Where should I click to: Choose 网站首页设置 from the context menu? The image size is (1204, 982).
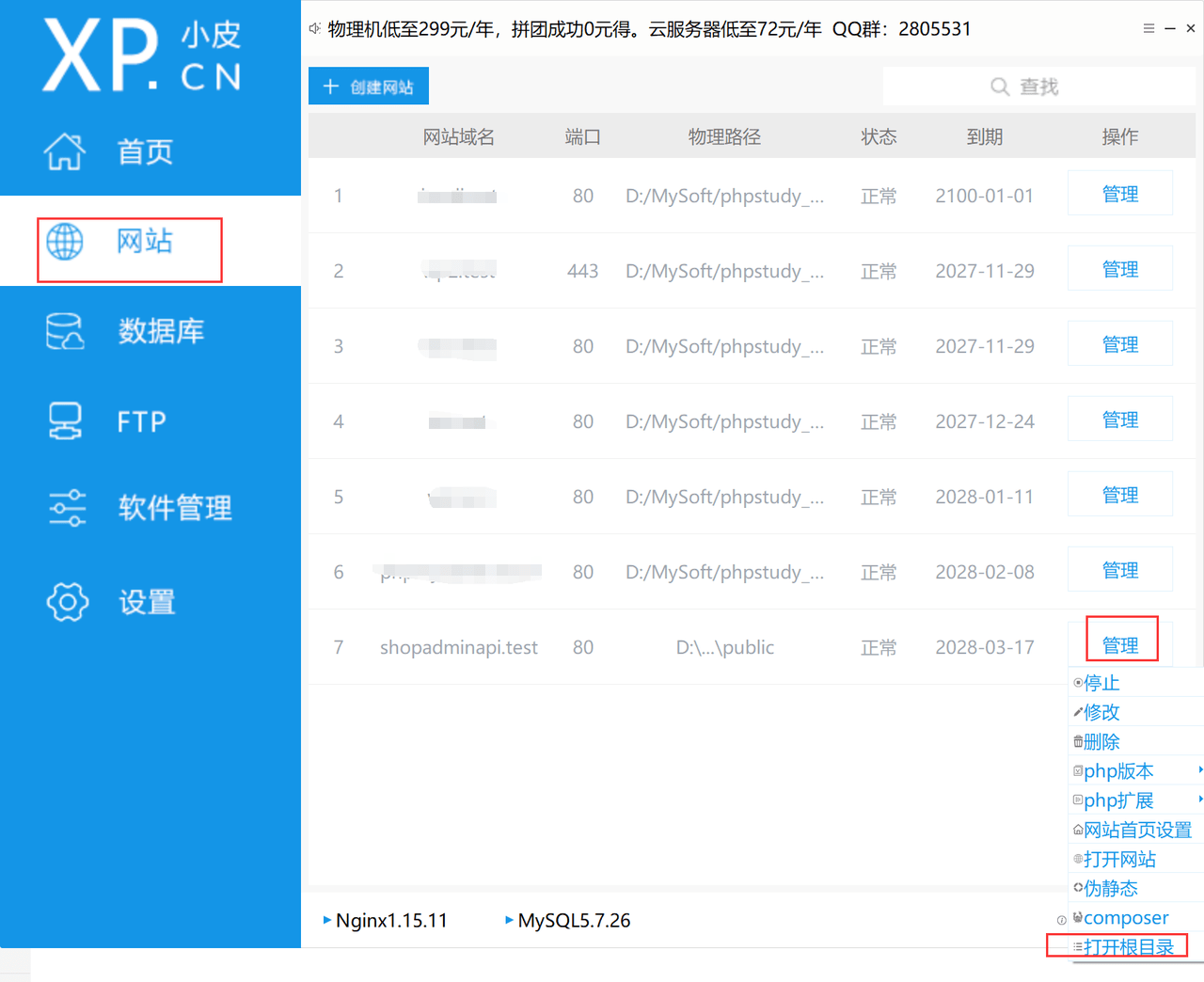1136,830
